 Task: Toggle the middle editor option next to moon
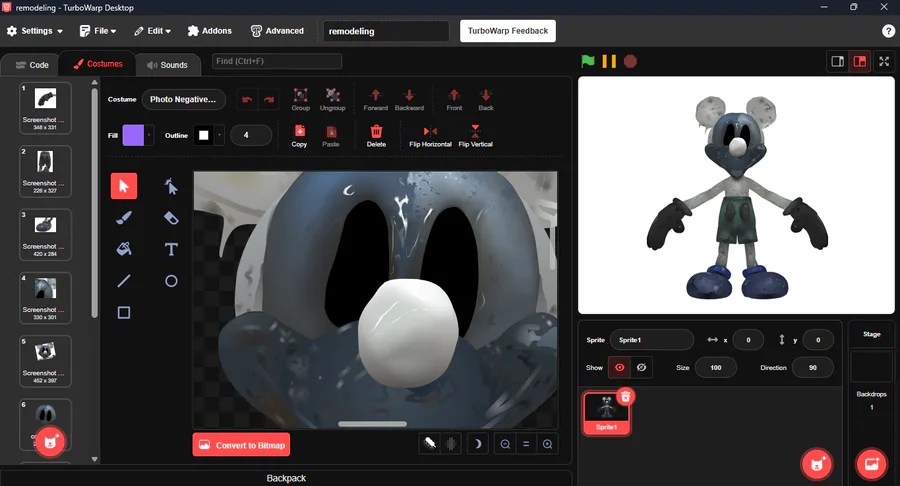(x=452, y=444)
